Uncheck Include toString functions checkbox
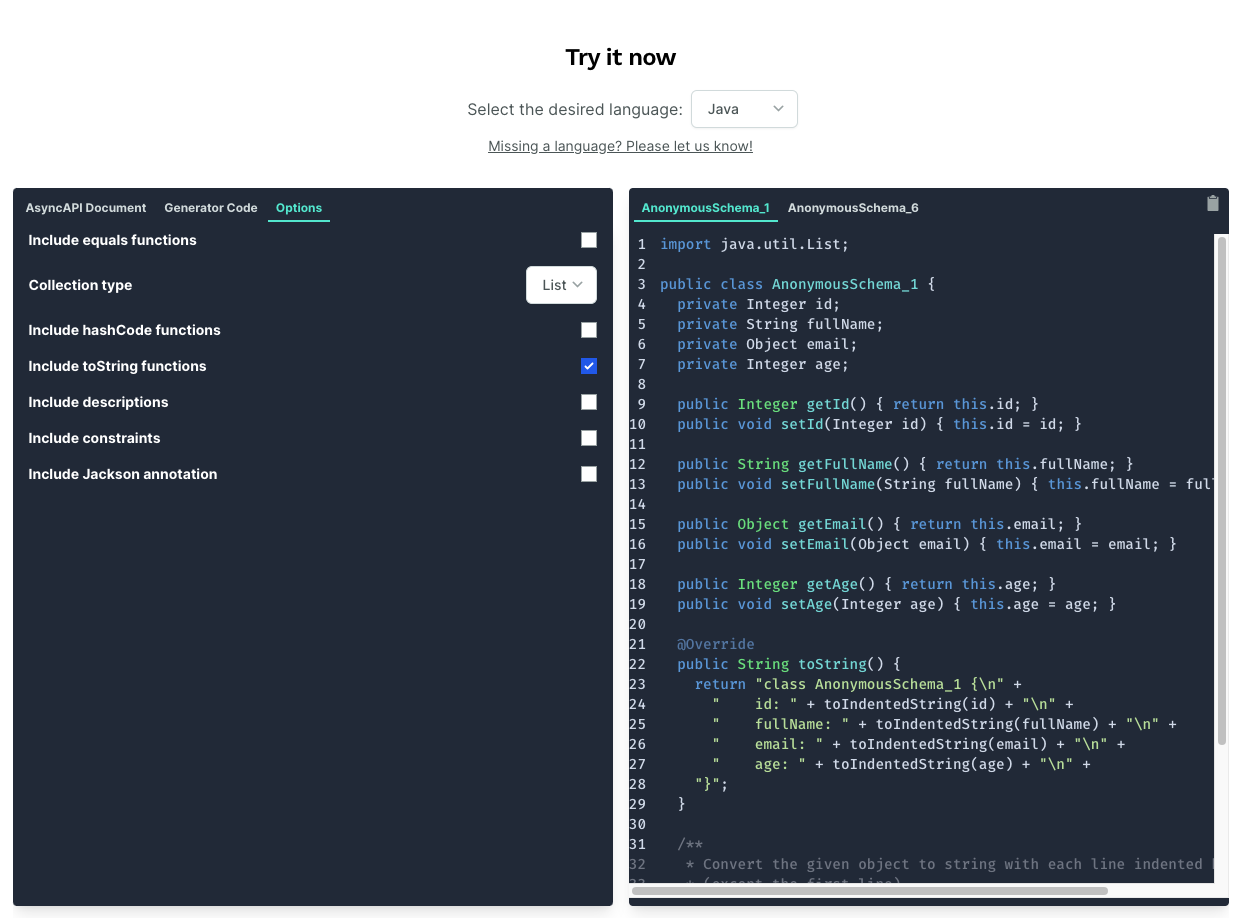This screenshot has height=918, width=1238. (589, 366)
